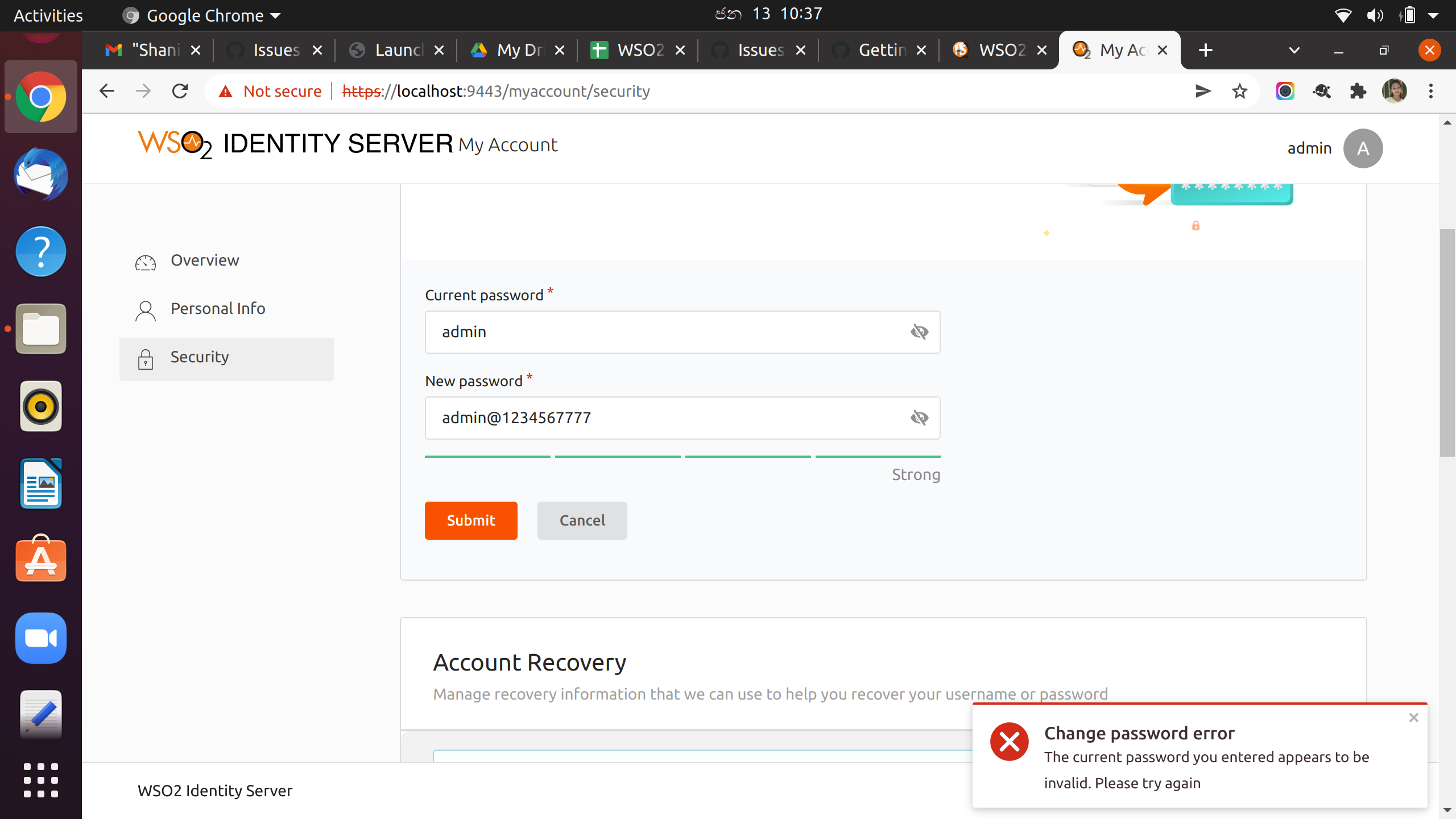Viewport: 1456px width, 819px height.
Task: Click the page vertical scrollbar thumb
Action: (x=1447, y=341)
